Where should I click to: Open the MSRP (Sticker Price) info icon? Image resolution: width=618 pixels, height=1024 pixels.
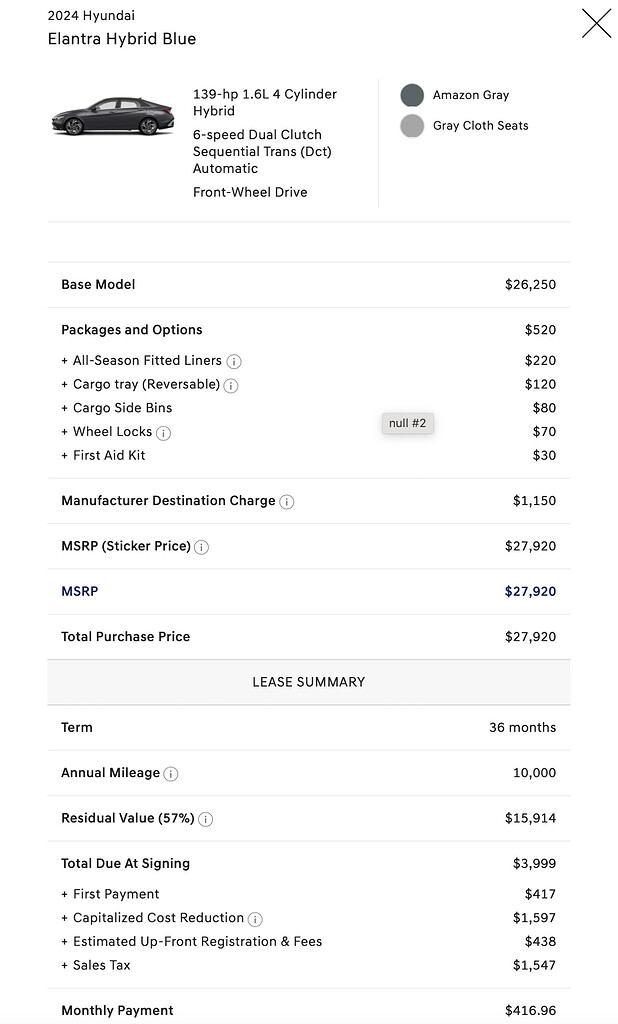click(x=201, y=547)
